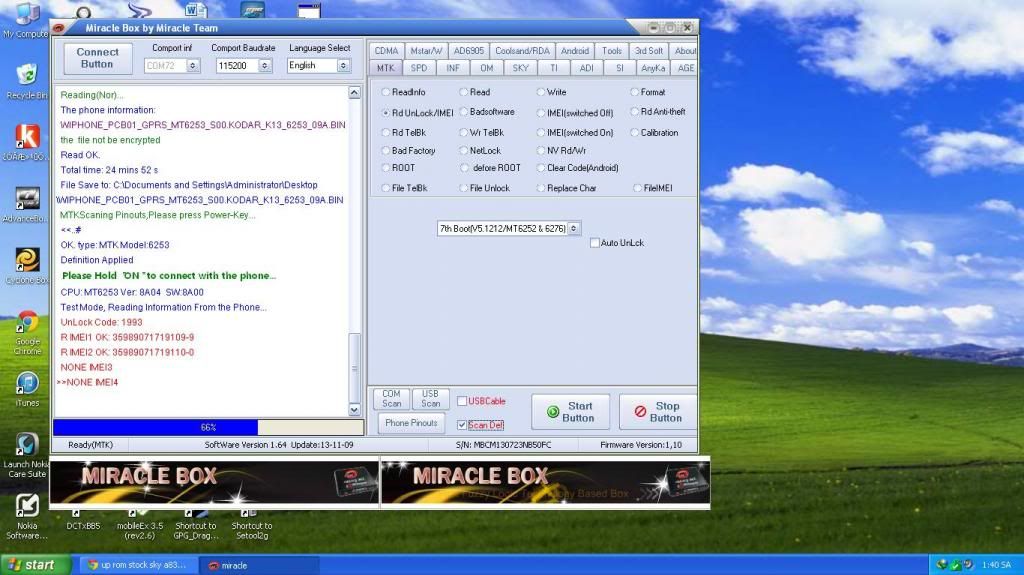The width and height of the screenshot is (1024, 575).
Task: Open Comport inf dropdown
Action: [x=193, y=65]
